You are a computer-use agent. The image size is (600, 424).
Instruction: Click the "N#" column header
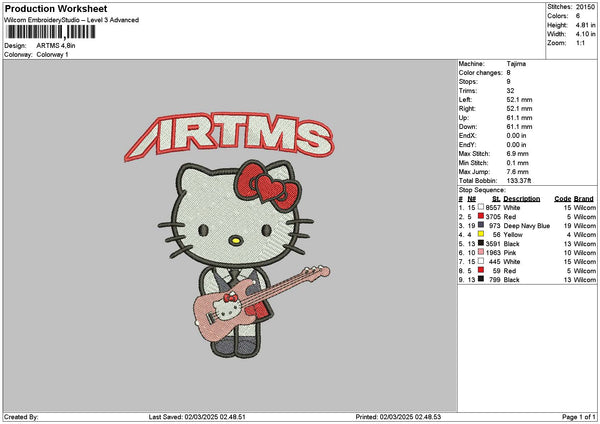[x=471, y=199]
